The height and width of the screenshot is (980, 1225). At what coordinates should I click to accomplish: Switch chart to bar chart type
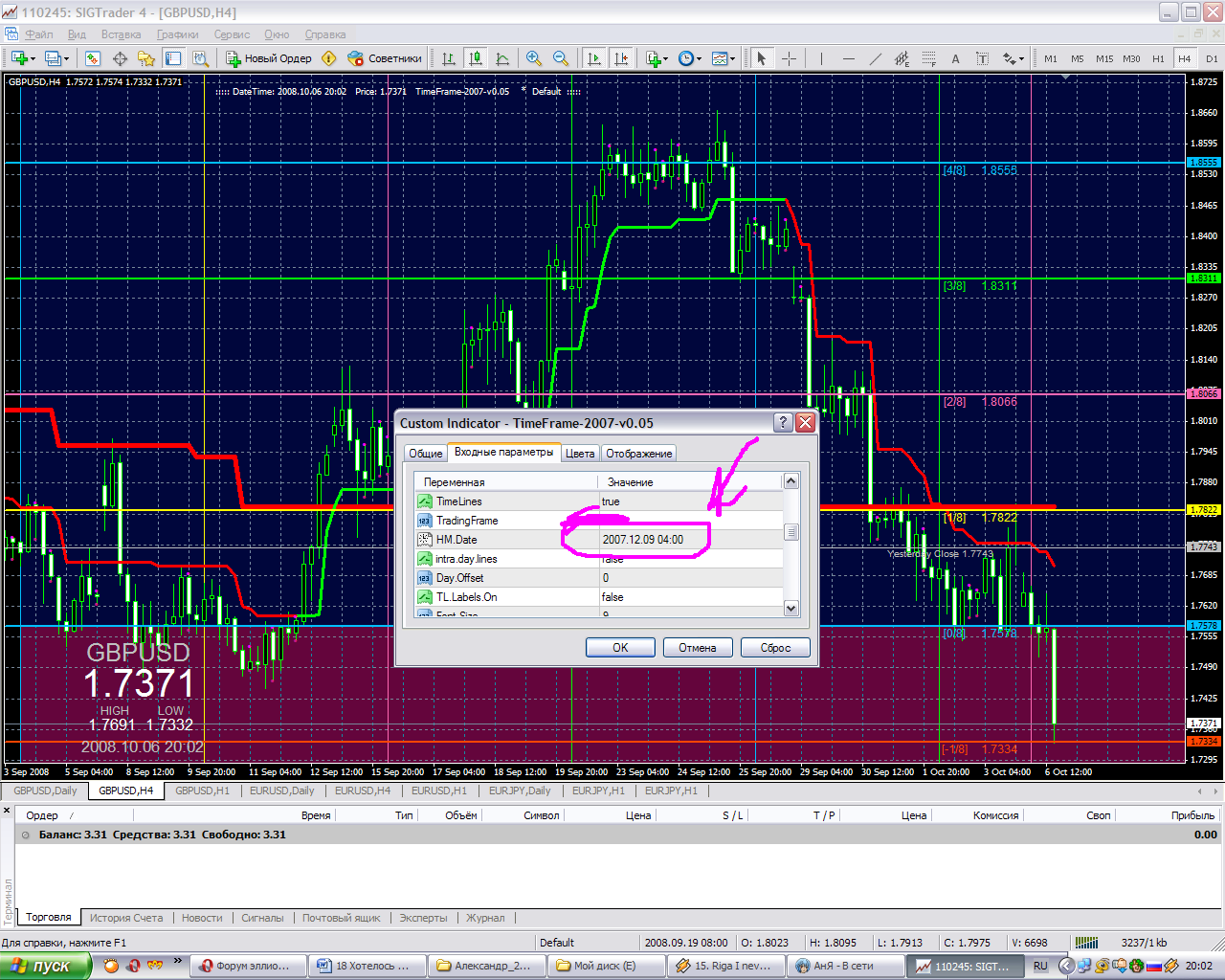[x=448, y=58]
